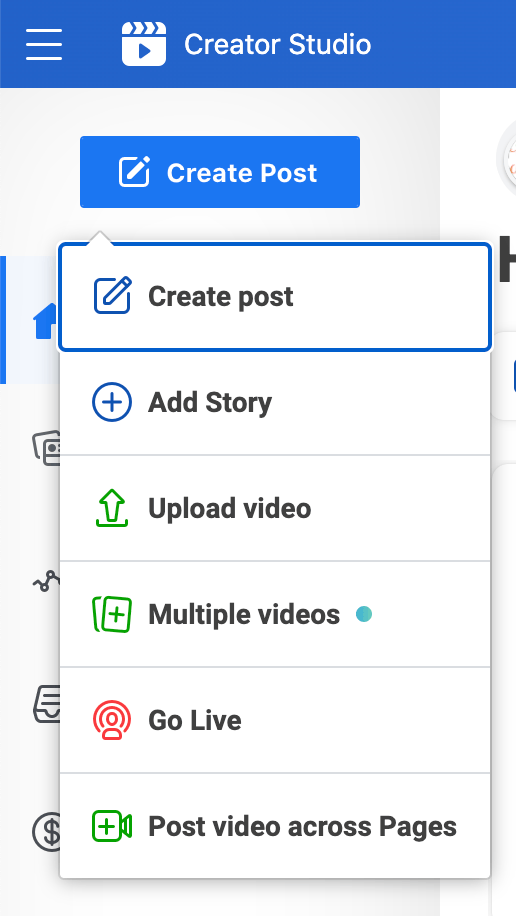The width and height of the screenshot is (516, 916).
Task: Open Home via sidebar house icon
Action: pyautogui.click(x=46, y=321)
